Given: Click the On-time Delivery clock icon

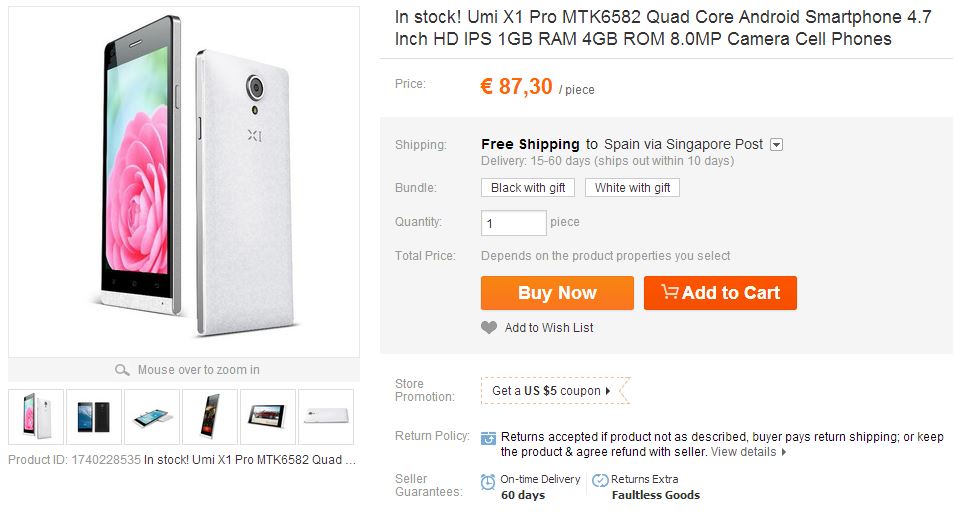Looking at the screenshot, I should pyautogui.click(x=488, y=481).
